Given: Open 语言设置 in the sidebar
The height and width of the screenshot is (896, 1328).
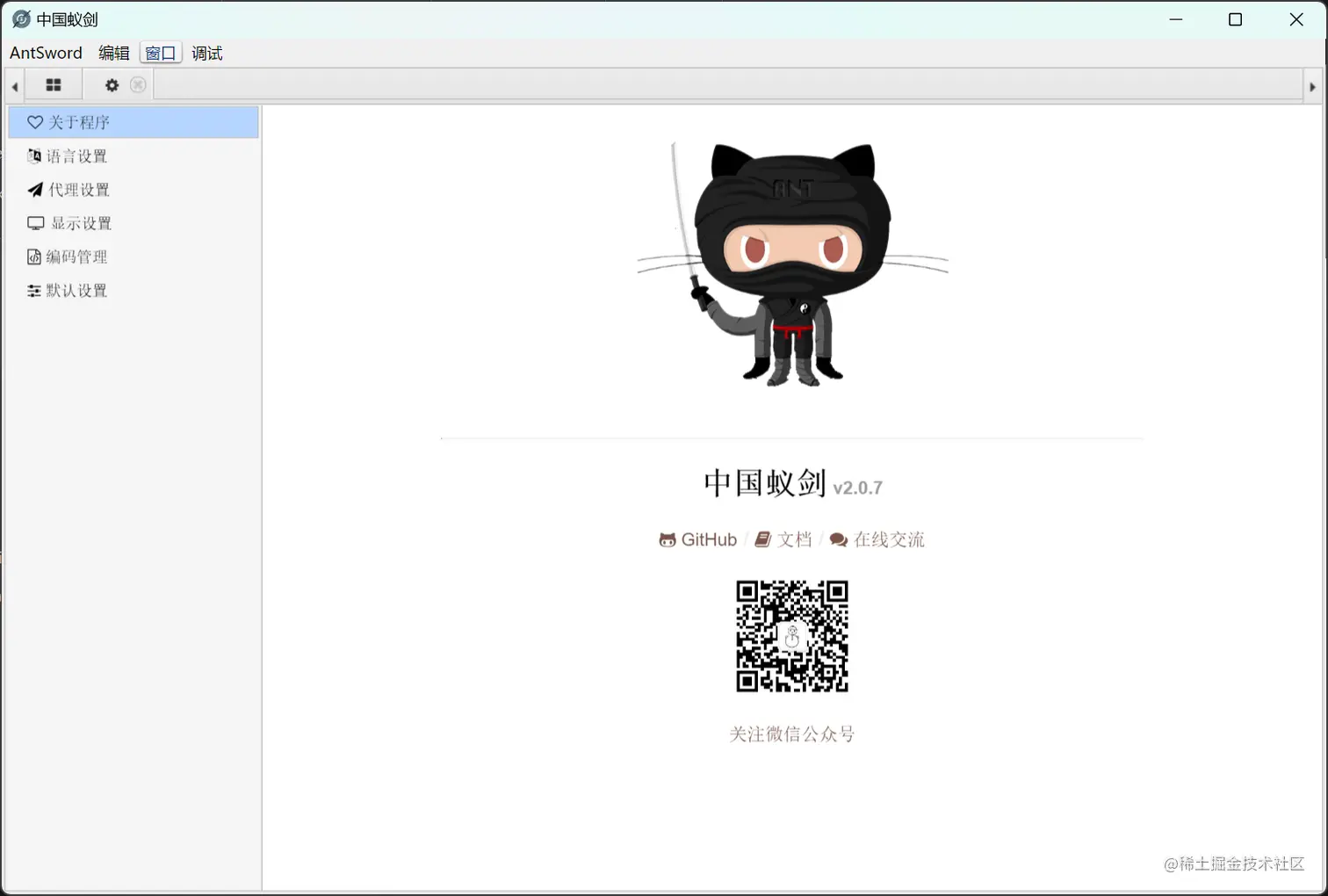Looking at the screenshot, I should [x=134, y=156].
